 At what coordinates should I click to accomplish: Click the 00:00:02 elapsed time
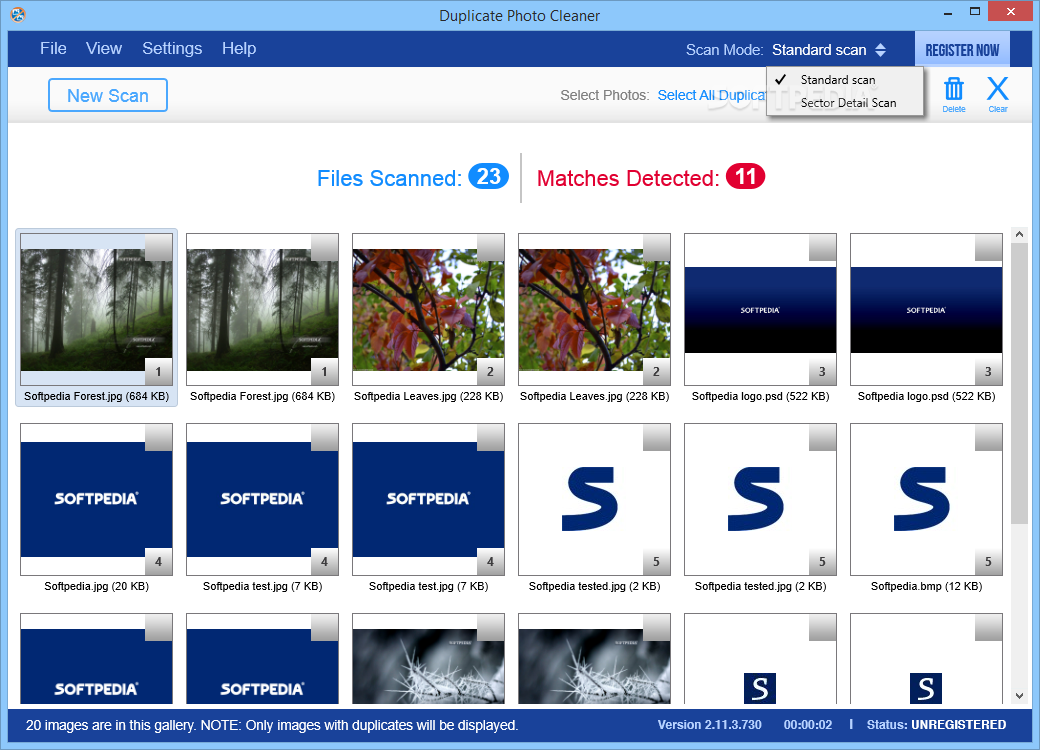coord(807,725)
